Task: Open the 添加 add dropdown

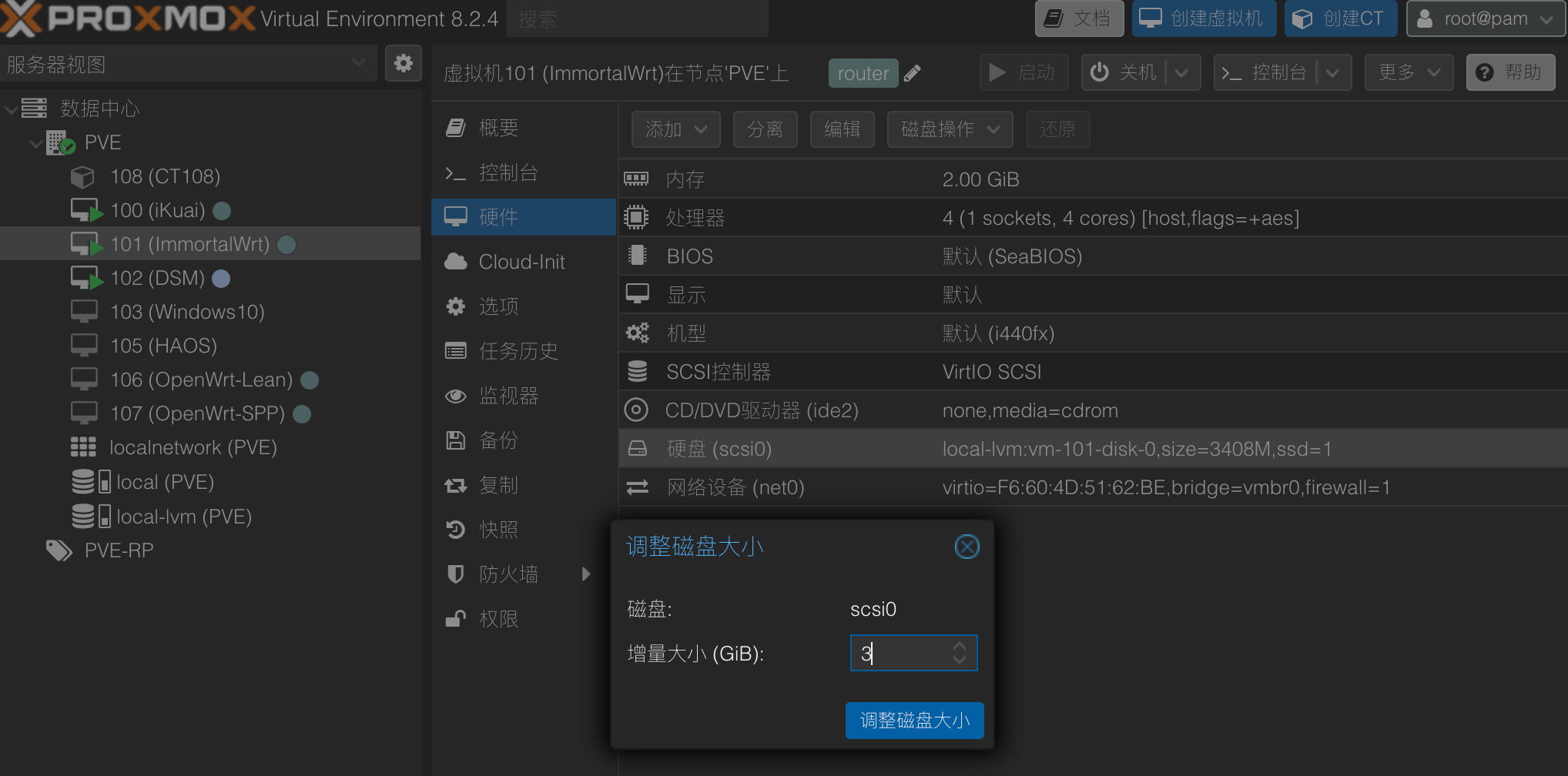Action: (675, 129)
